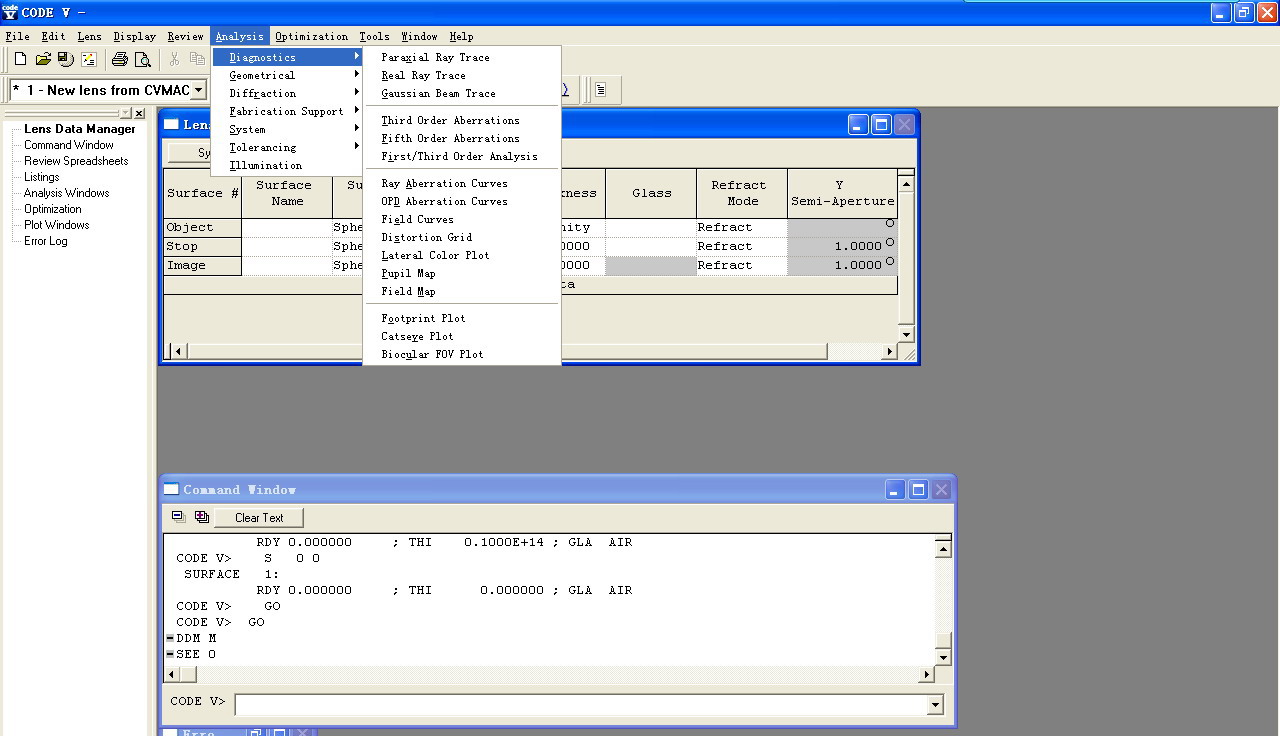Click the Open file folder icon
This screenshot has width=1280, height=736.
coord(43,60)
